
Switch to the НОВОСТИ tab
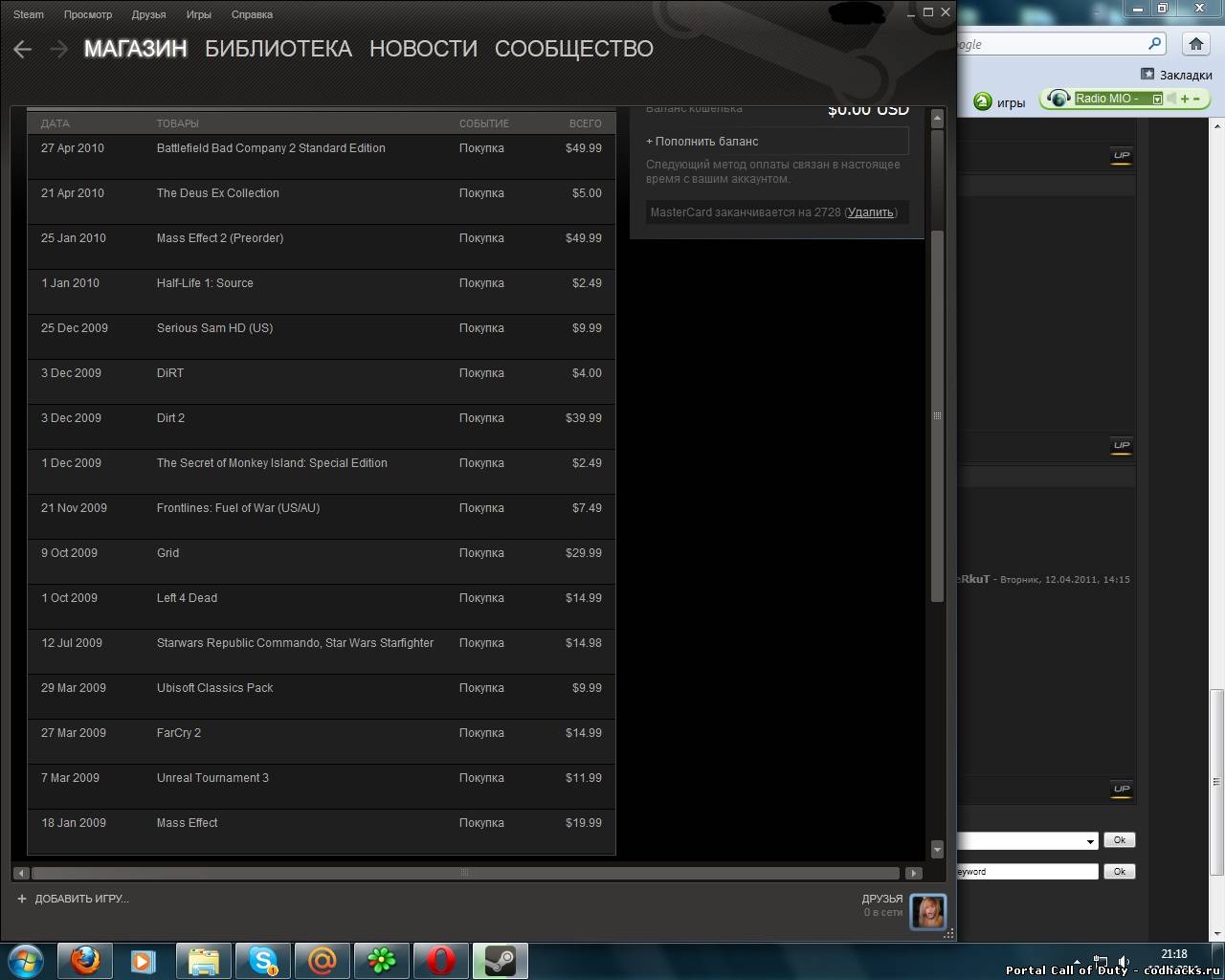coord(423,49)
